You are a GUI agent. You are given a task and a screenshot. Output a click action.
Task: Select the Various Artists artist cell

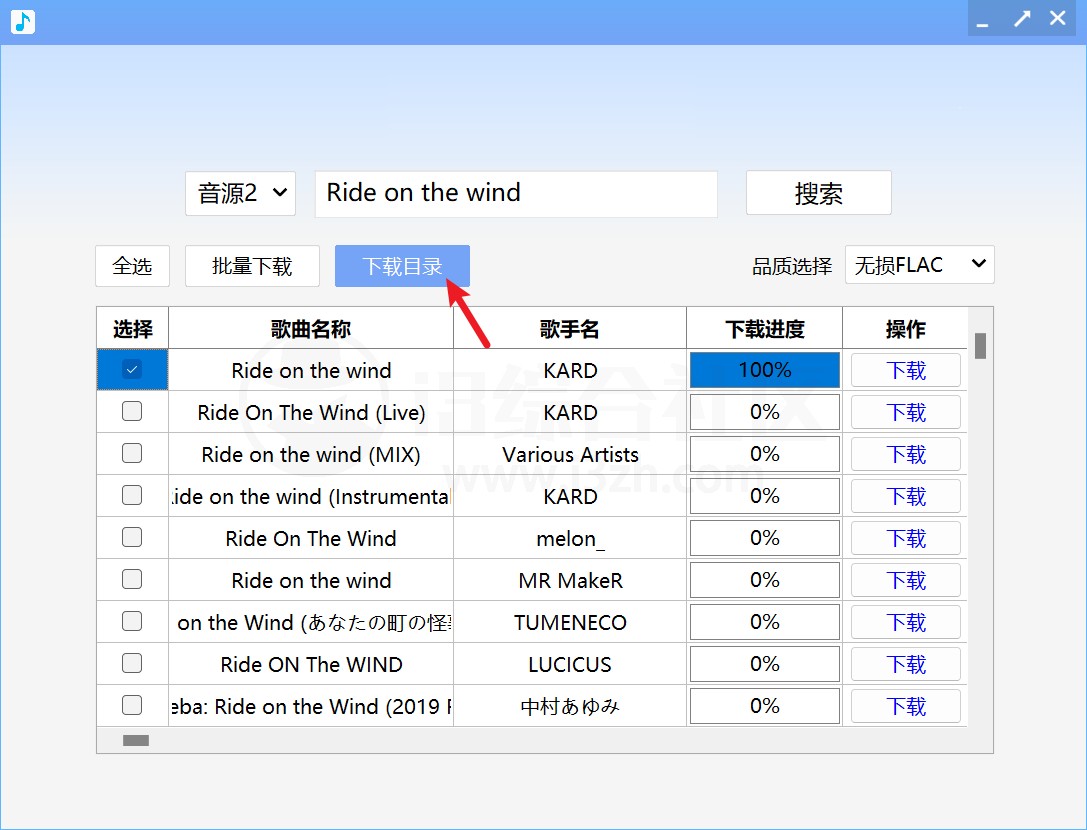click(570, 454)
